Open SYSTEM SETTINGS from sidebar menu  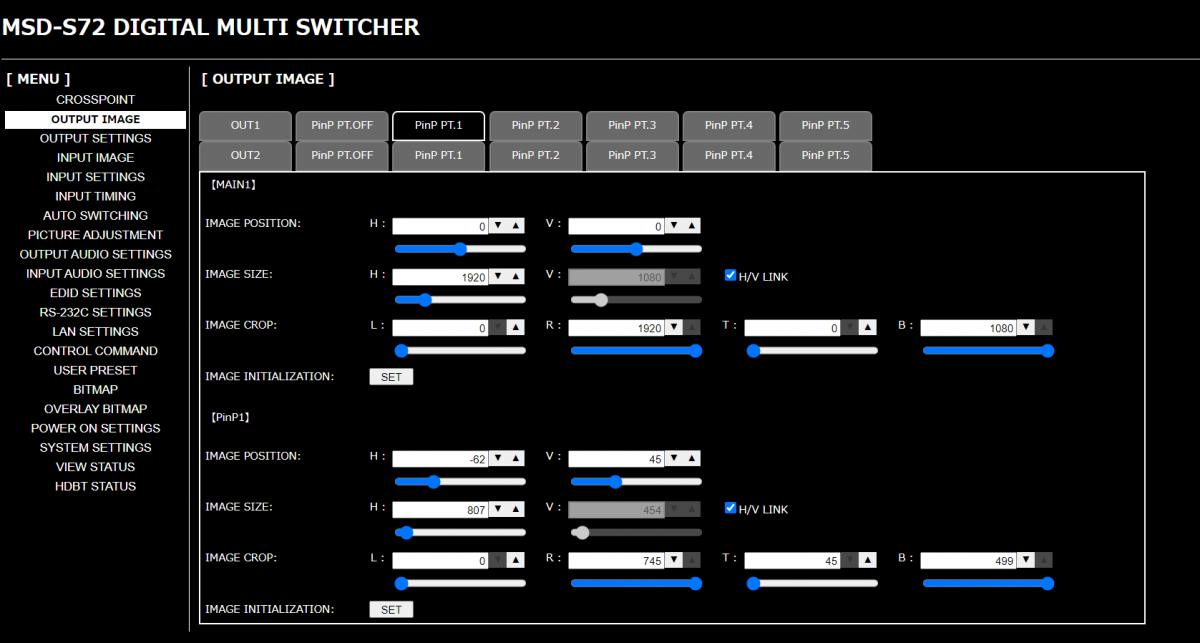95,447
